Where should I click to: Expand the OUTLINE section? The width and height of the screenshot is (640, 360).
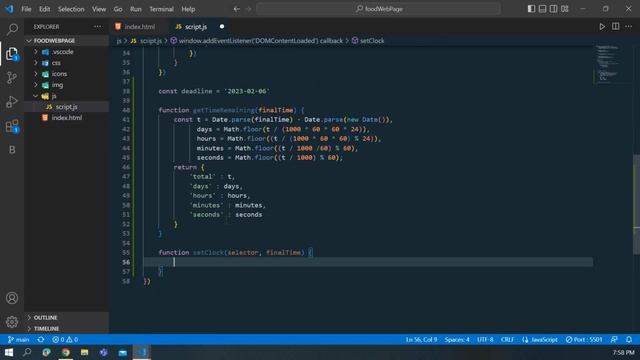coord(66,318)
